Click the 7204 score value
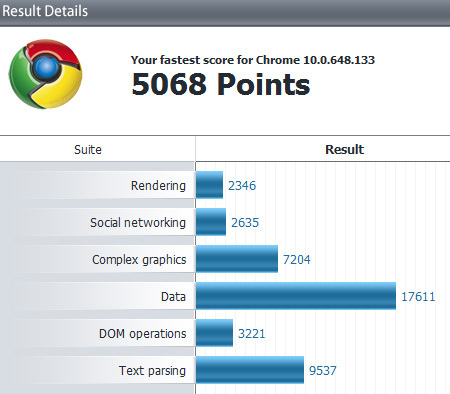Image resolution: width=450 pixels, height=394 pixels. click(297, 260)
